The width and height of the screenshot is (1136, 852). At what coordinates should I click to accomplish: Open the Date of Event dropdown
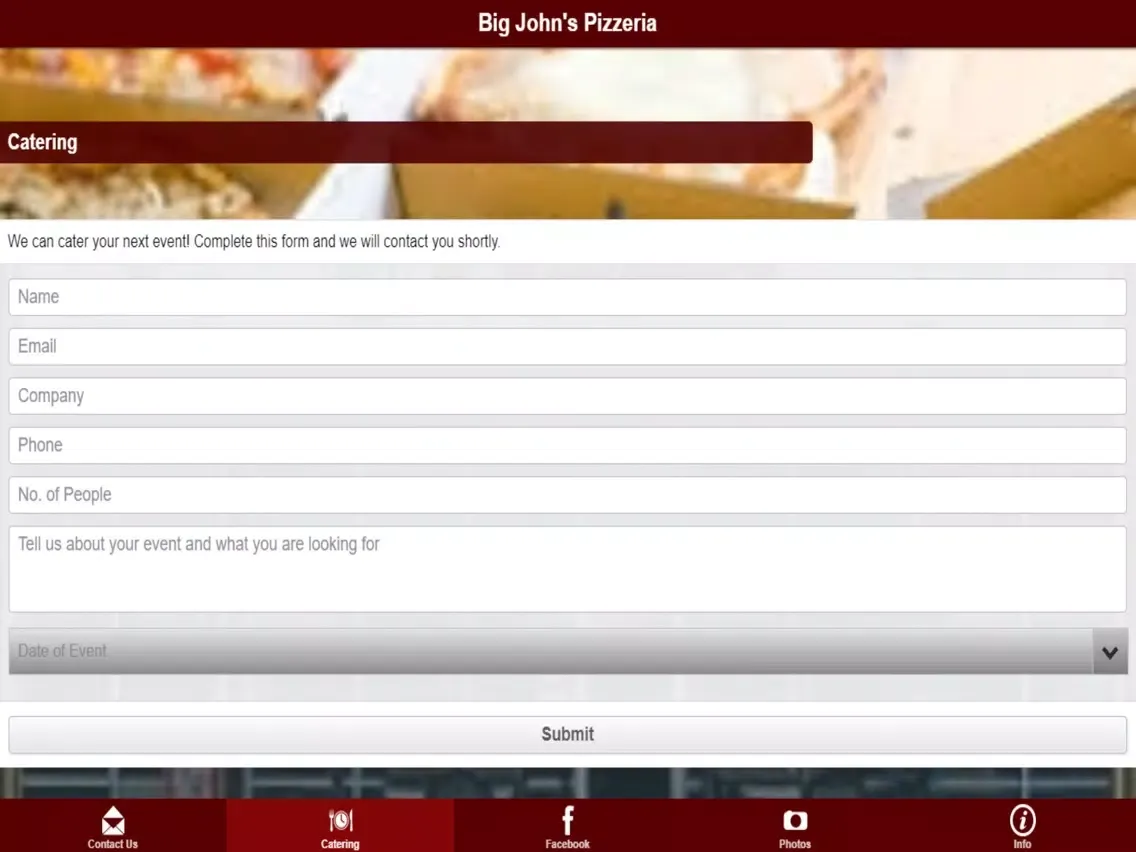coord(567,651)
